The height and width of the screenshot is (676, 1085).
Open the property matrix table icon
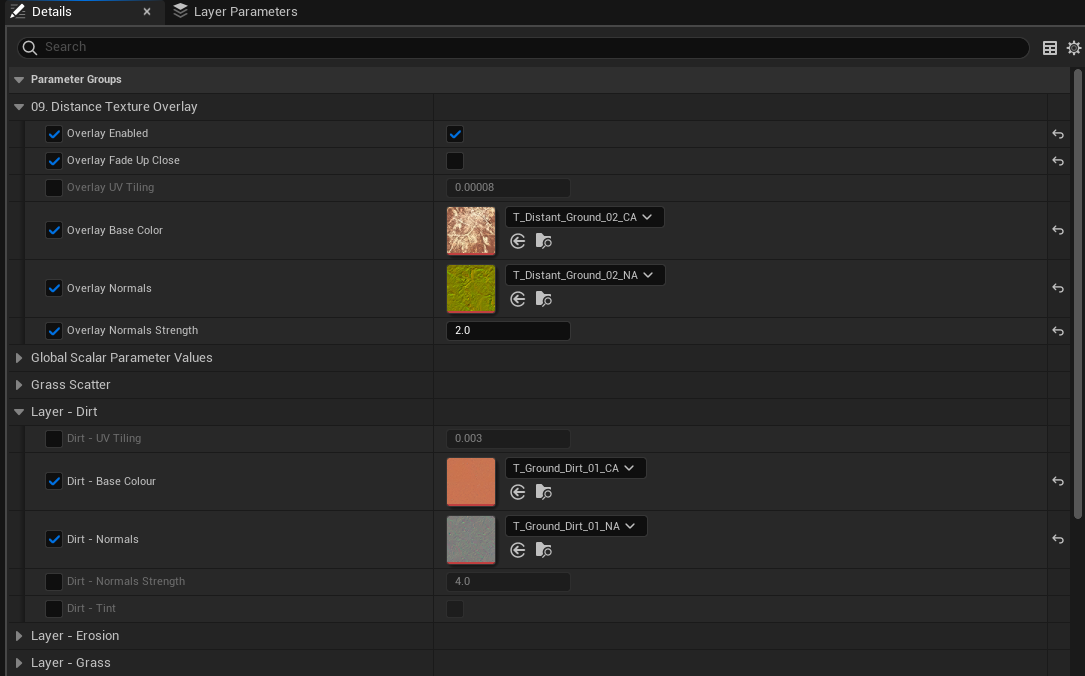coord(1050,48)
